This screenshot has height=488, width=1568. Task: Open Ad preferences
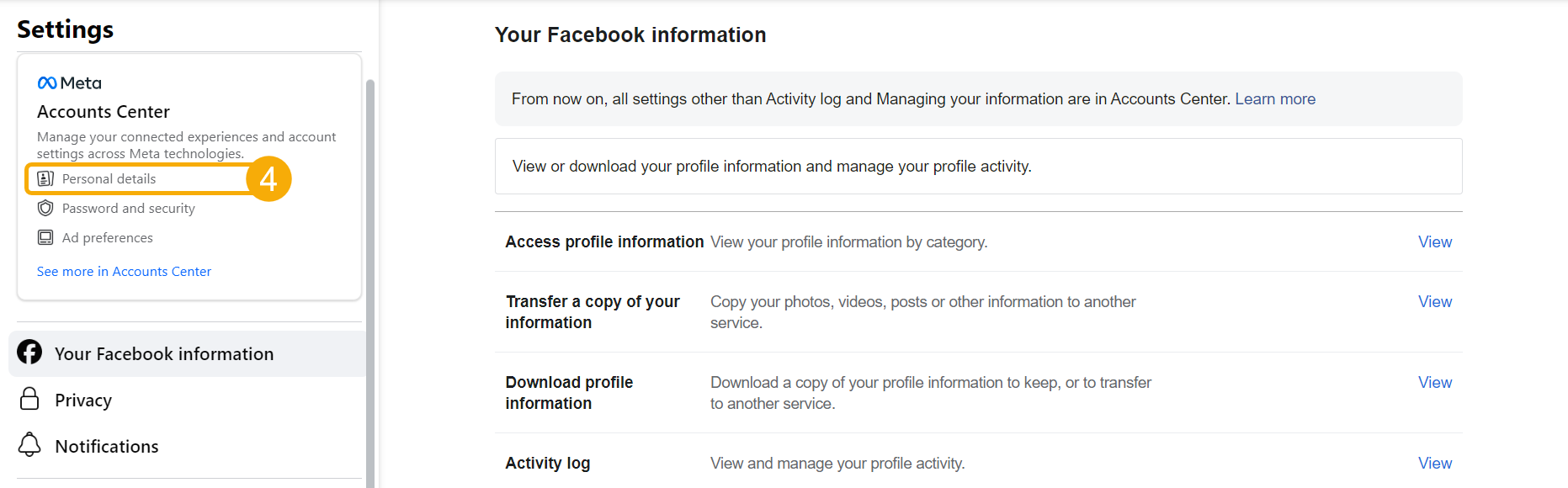click(x=106, y=237)
